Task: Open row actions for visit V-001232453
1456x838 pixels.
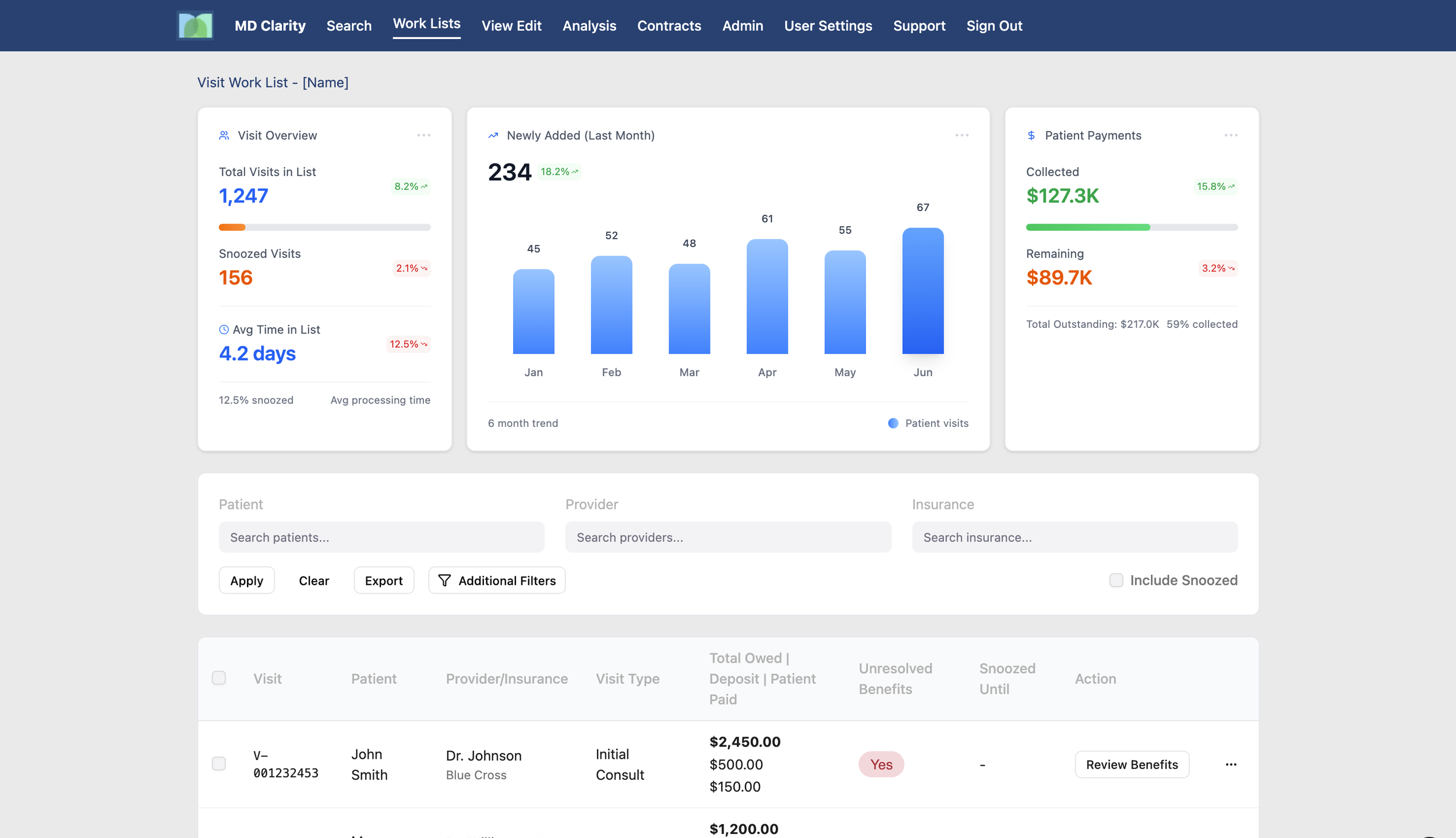Action: [x=1231, y=765]
